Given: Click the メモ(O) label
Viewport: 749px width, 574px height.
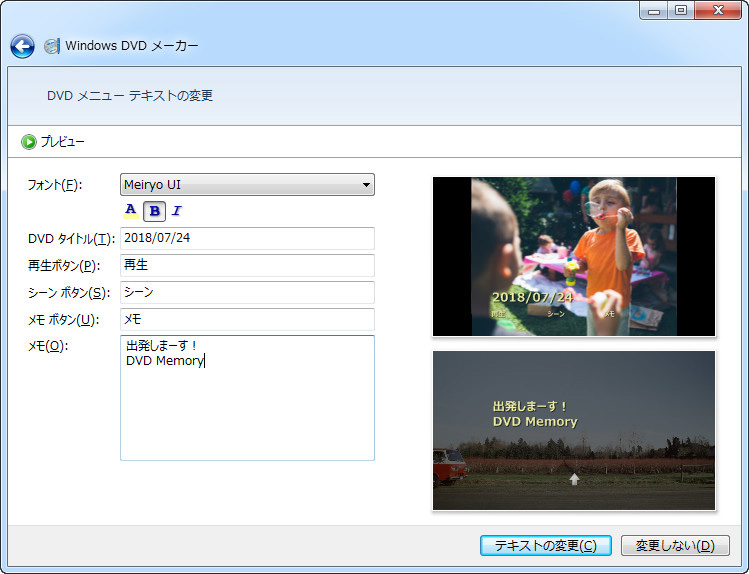Looking at the screenshot, I should click(48, 346).
